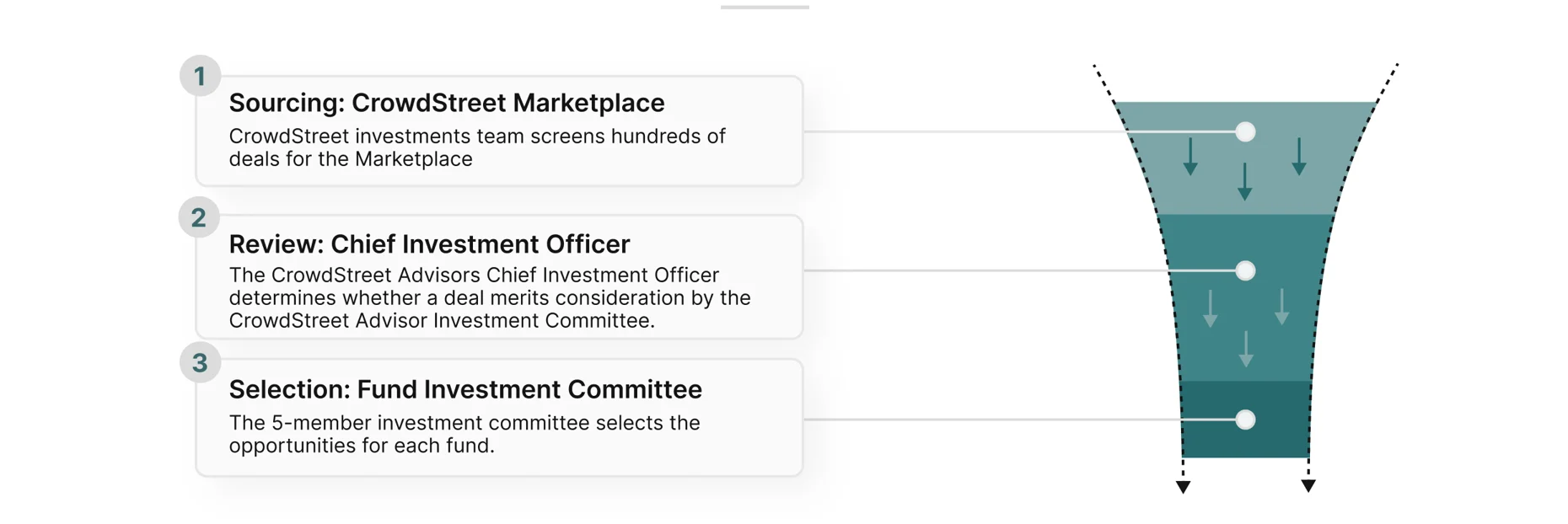Click the gray horizontal bar at the top
The image size is (1568, 524).
[x=765, y=8]
